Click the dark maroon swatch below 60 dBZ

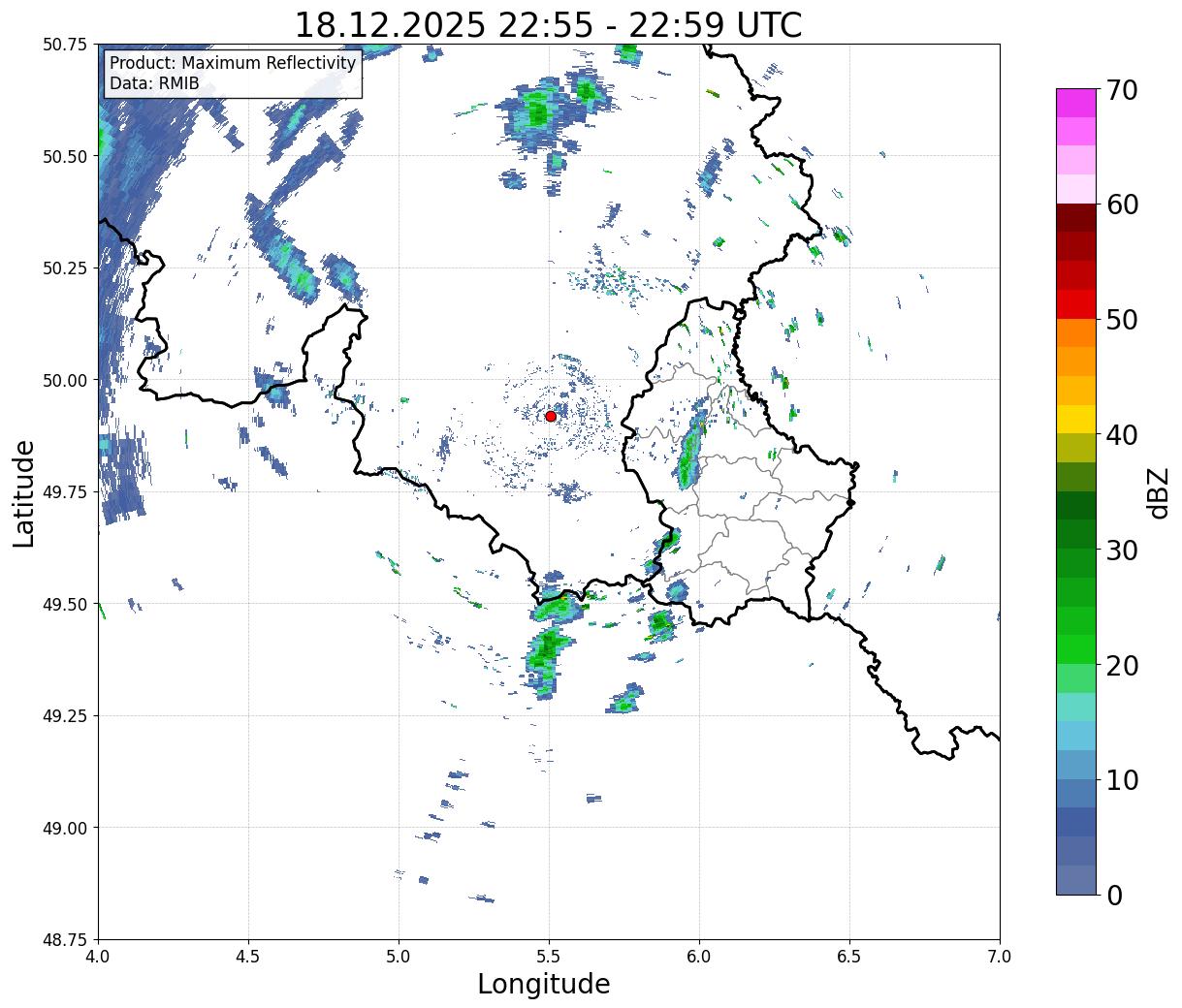click(x=1076, y=218)
